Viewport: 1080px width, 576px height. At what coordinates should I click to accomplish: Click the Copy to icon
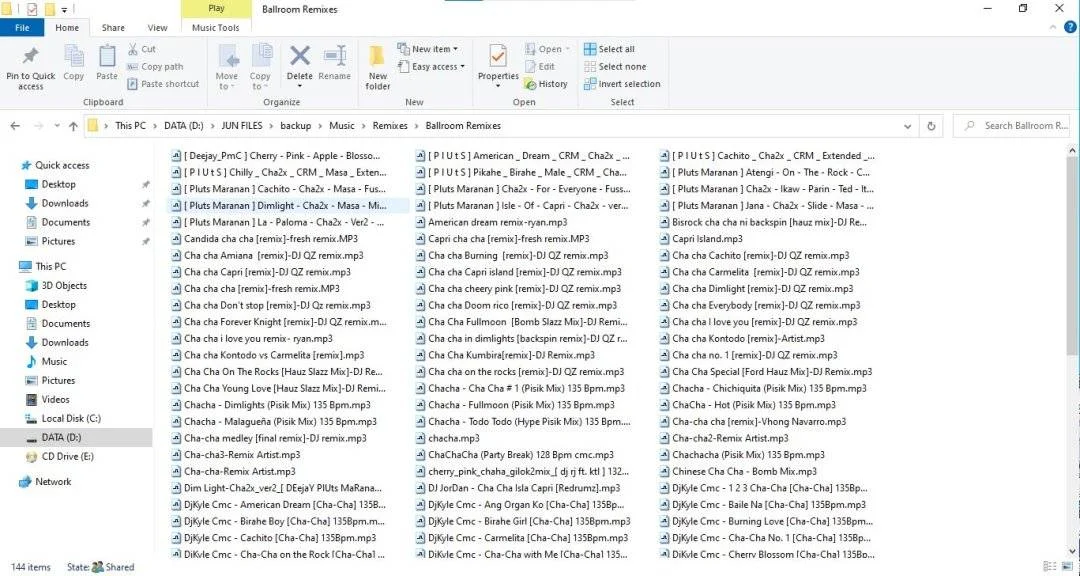click(261, 56)
